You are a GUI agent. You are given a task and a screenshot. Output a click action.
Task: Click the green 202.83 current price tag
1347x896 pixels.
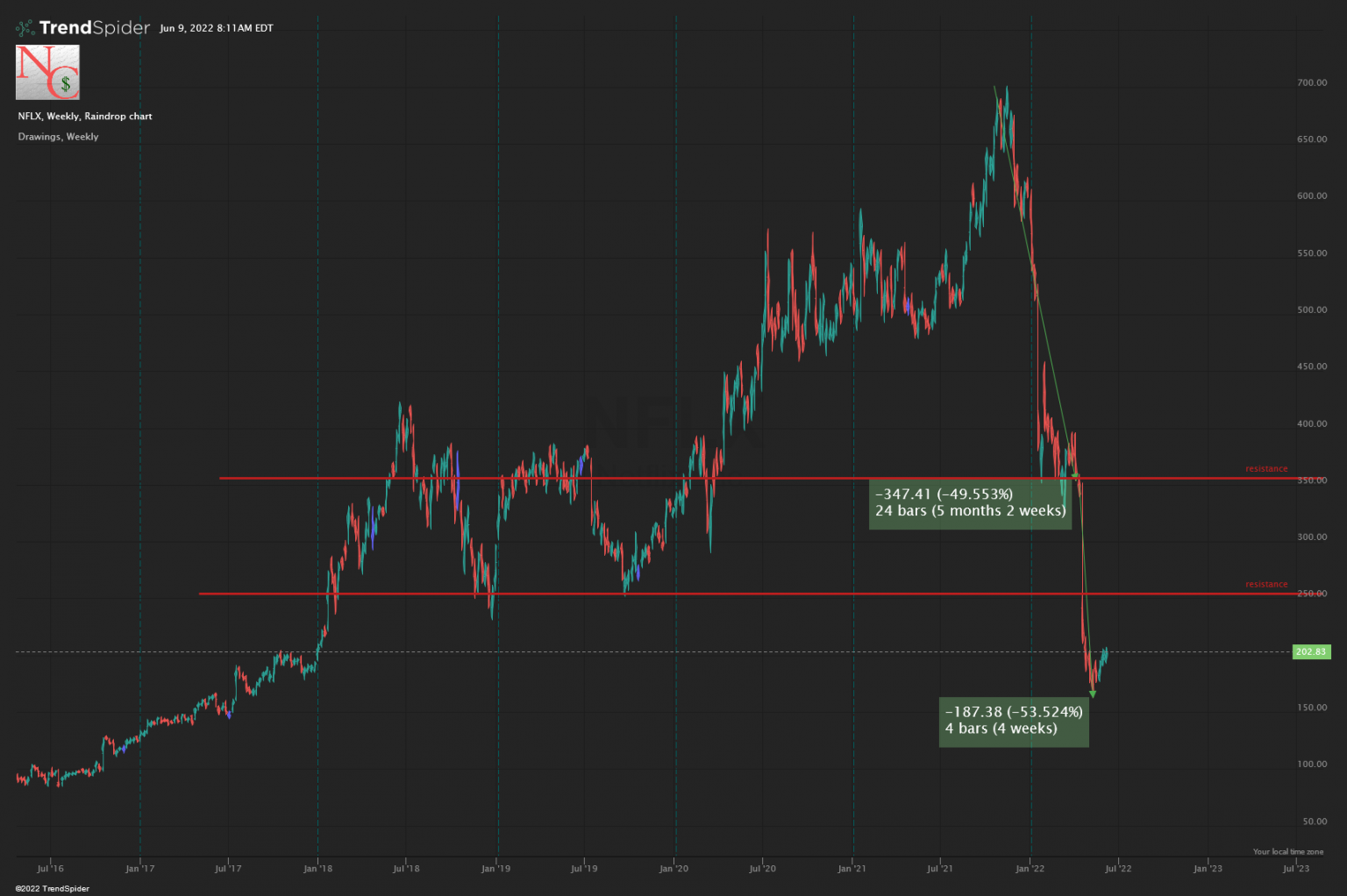click(1311, 651)
